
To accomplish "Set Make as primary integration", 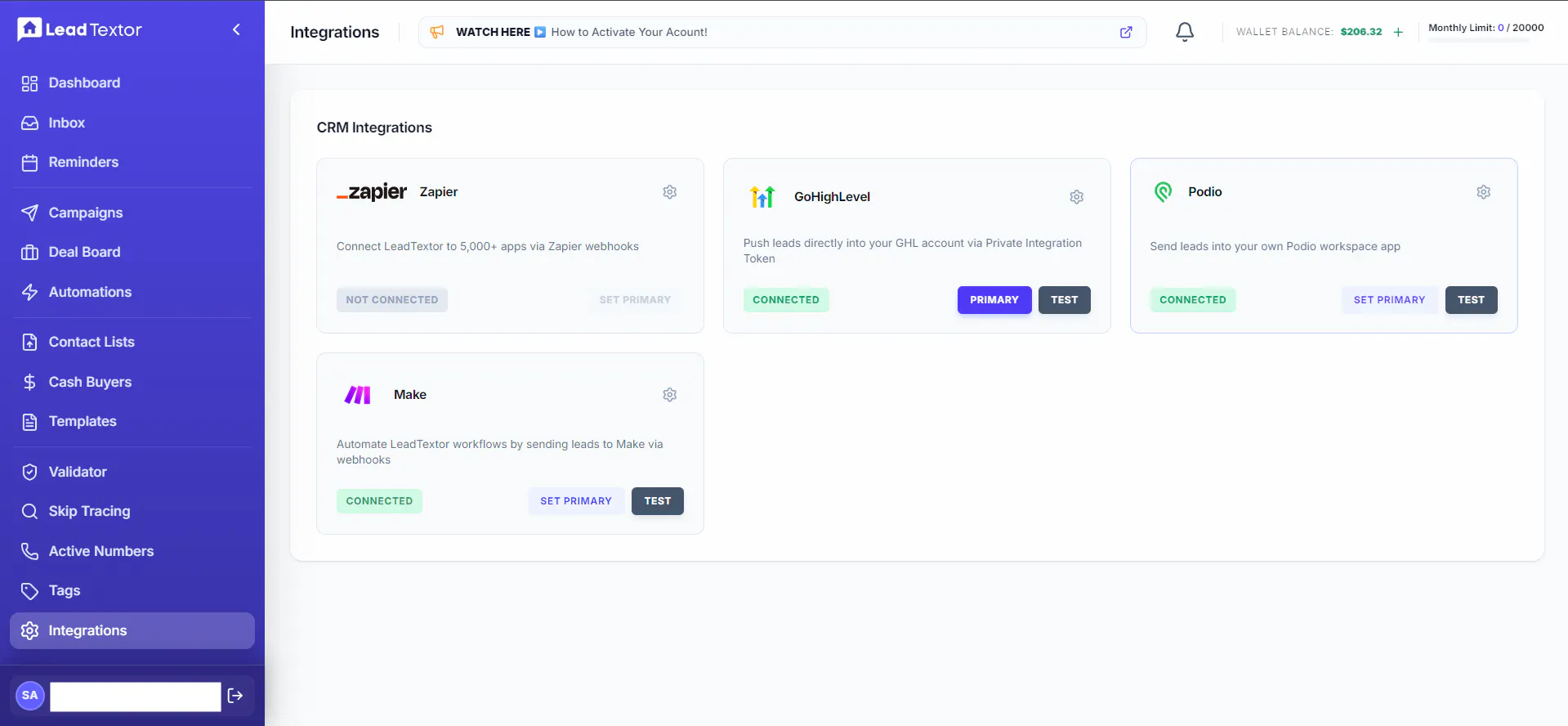I will click(576, 501).
